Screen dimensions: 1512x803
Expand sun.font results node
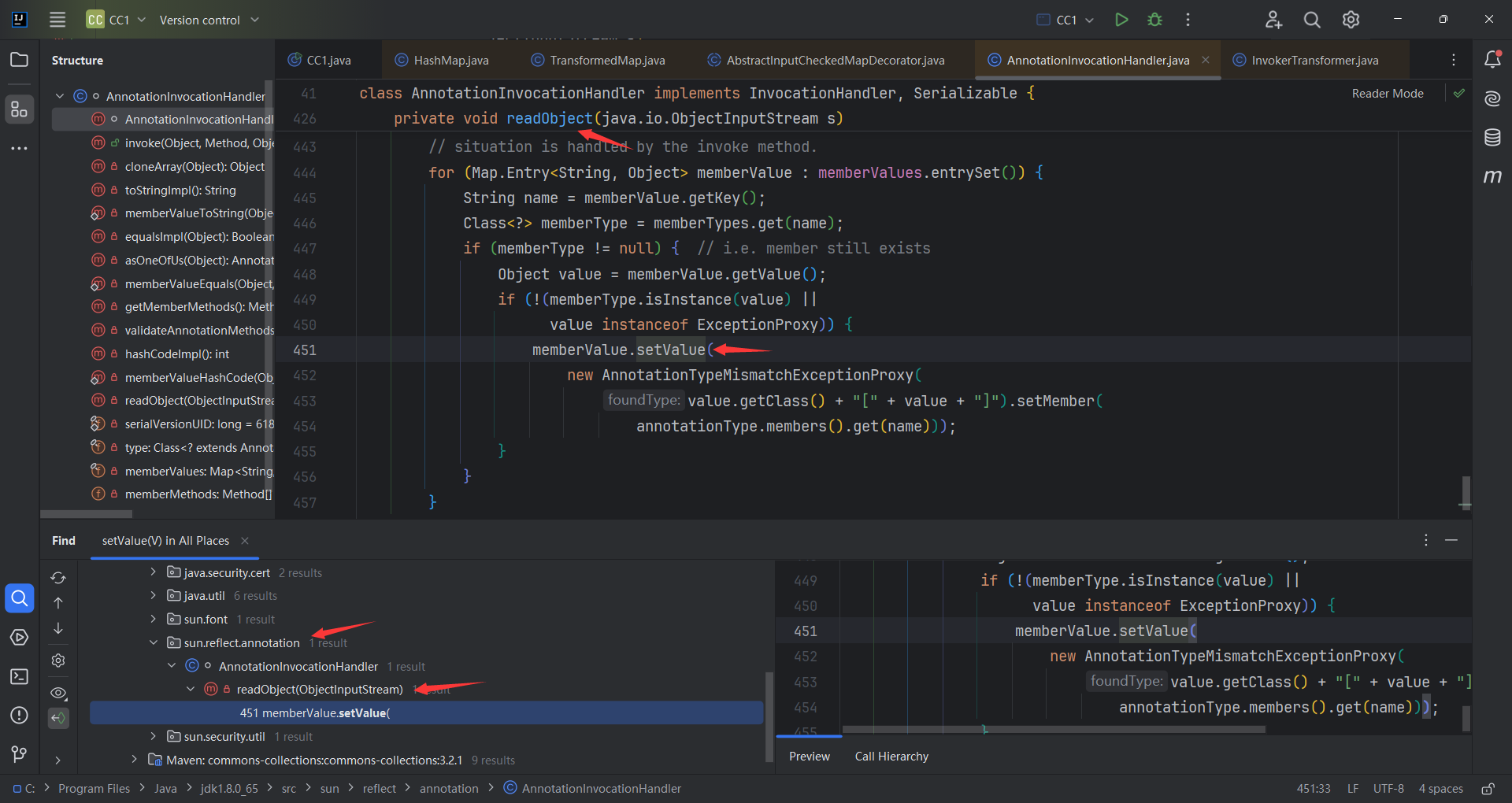[153, 620]
